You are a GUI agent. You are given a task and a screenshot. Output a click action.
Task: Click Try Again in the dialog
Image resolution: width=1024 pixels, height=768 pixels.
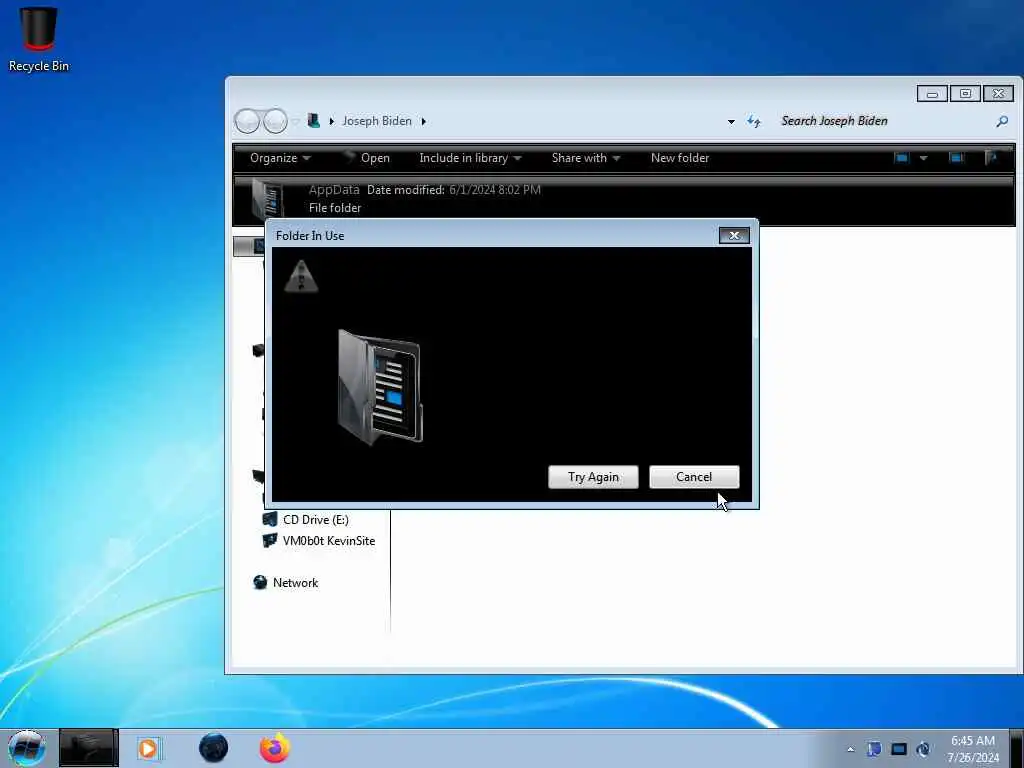click(x=593, y=477)
